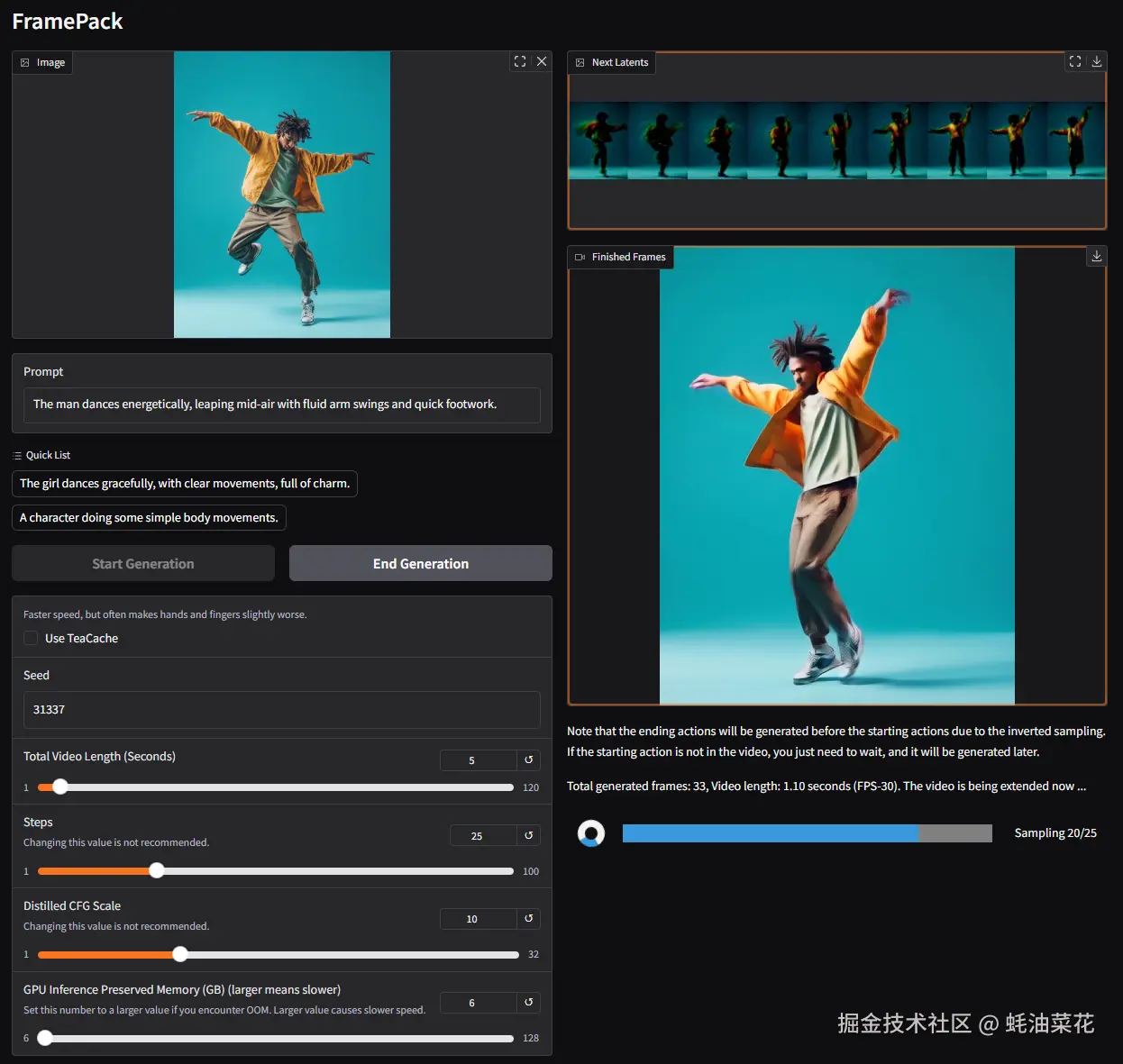Screen dimensions: 1123x1064
Task: Click End Generation button
Action: click(420, 563)
